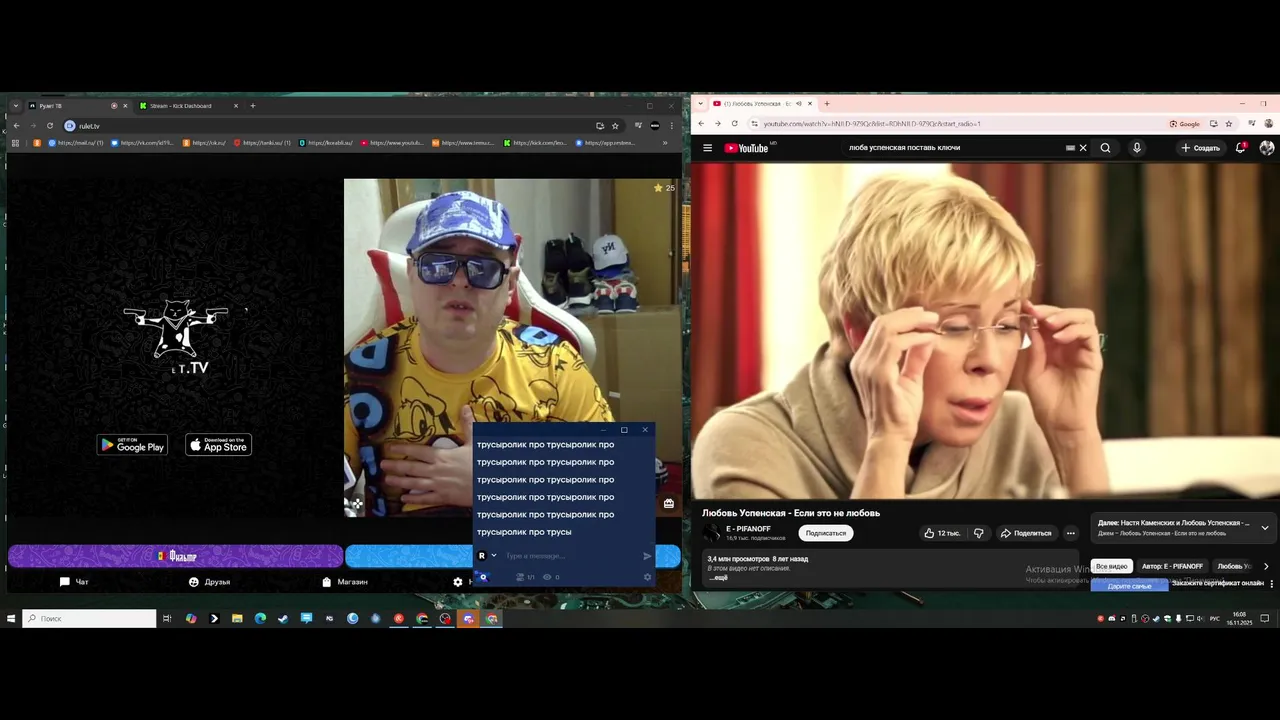
Task: Open a new tab in the YouTube window
Action: (826, 104)
